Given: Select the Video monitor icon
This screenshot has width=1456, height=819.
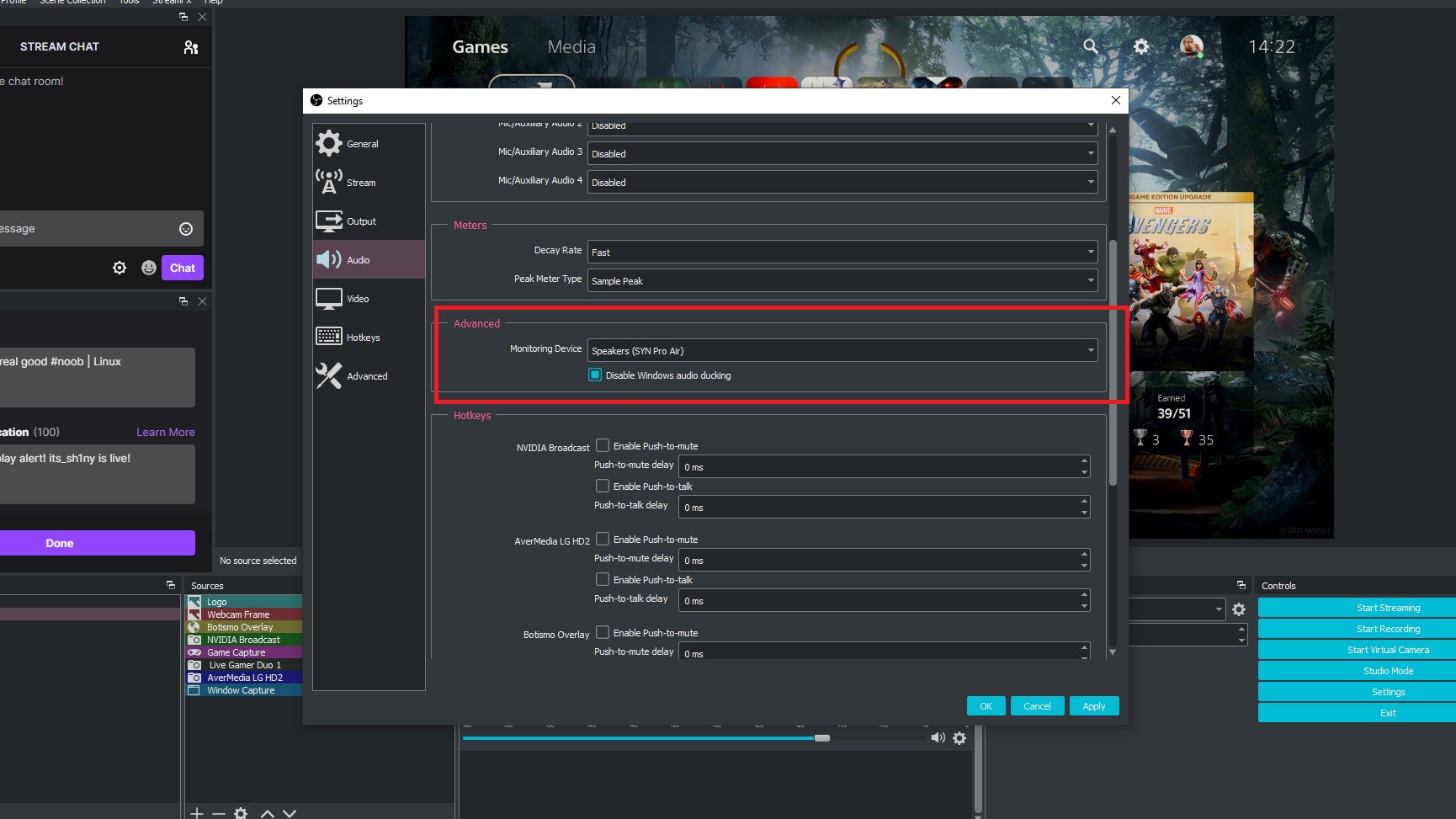Looking at the screenshot, I should (329, 298).
